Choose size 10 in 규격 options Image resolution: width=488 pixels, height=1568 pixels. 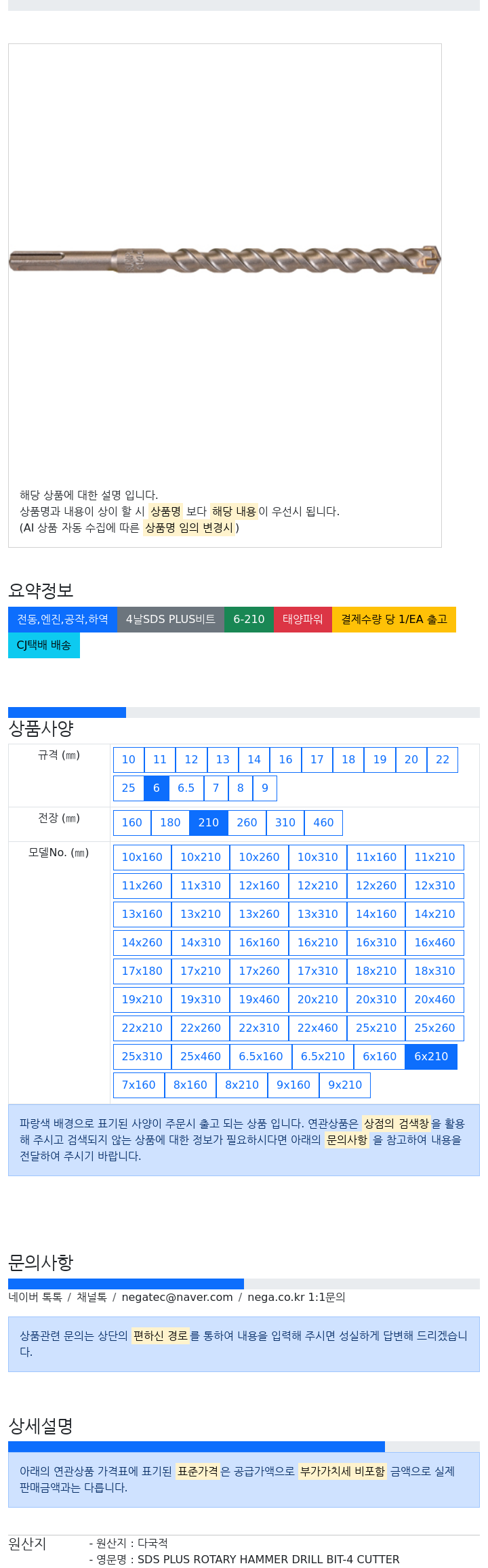tap(129, 760)
